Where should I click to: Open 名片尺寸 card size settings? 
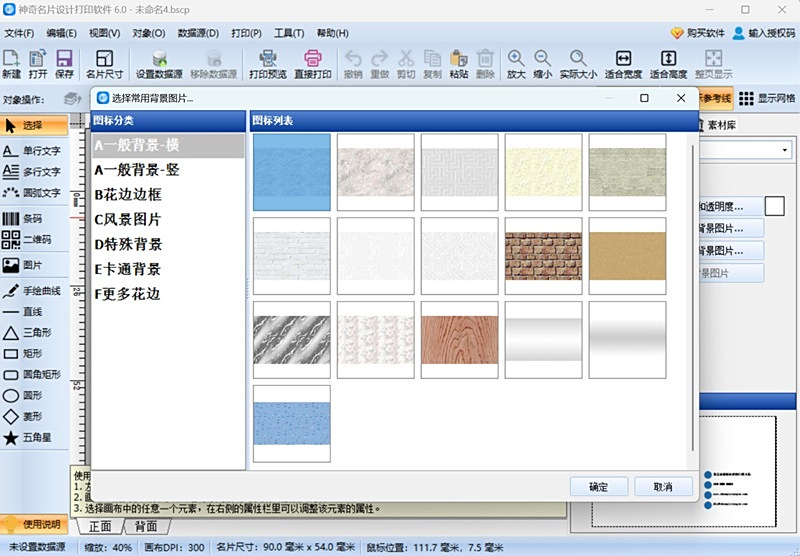(x=104, y=64)
